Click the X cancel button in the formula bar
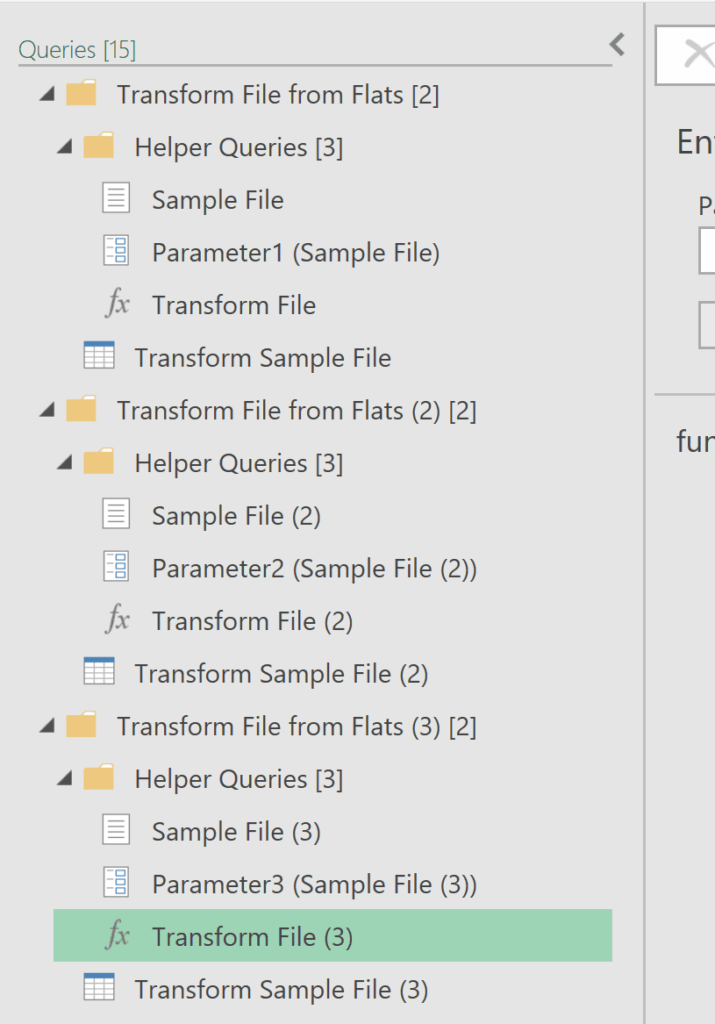Image resolution: width=715 pixels, height=1024 pixels. click(695, 54)
